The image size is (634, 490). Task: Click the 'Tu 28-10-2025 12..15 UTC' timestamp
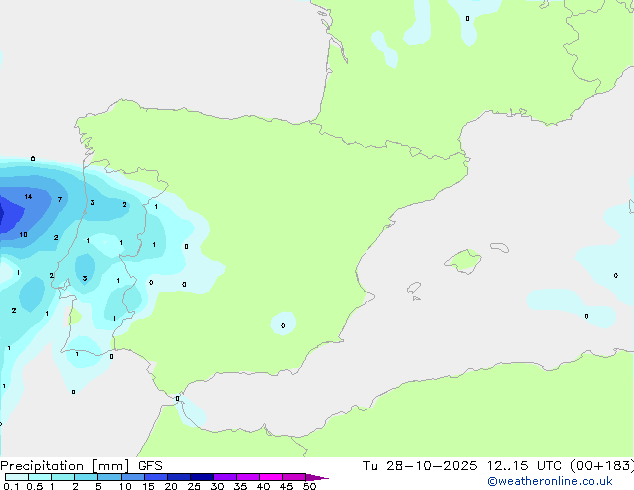(x=462, y=466)
